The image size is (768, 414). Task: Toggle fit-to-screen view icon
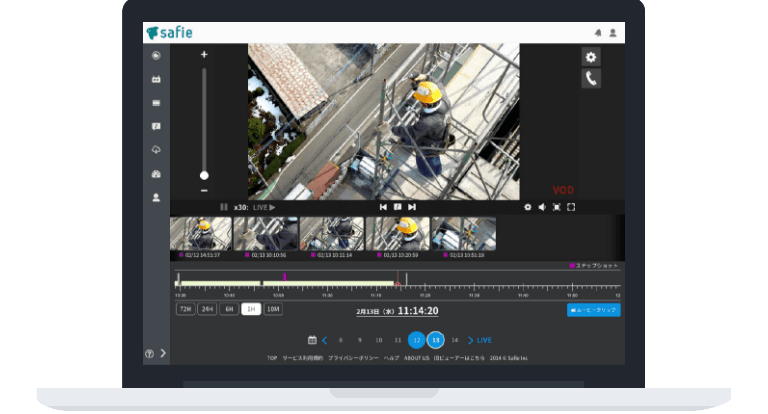(557, 207)
